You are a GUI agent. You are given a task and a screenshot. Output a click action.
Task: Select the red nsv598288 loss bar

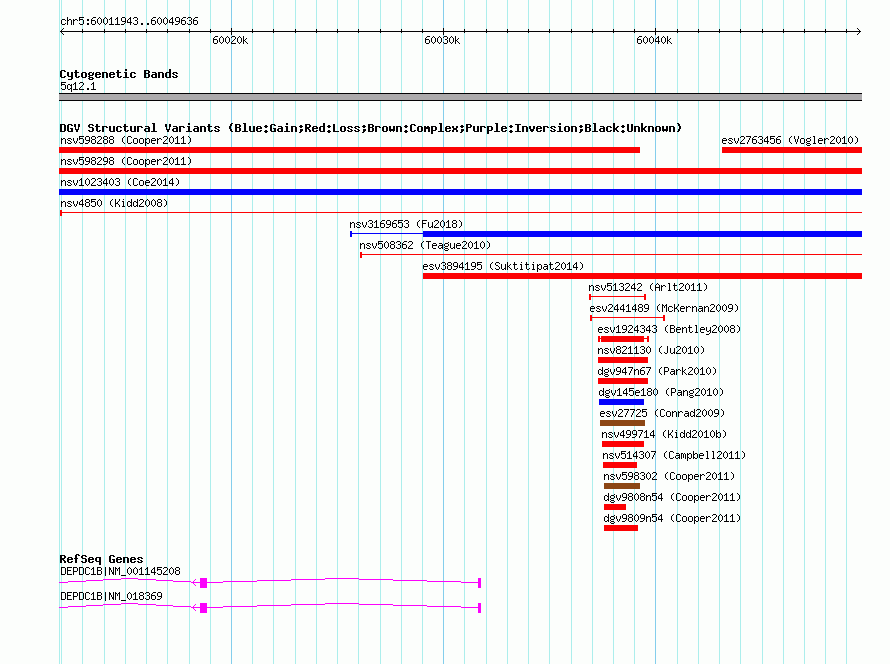click(350, 150)
